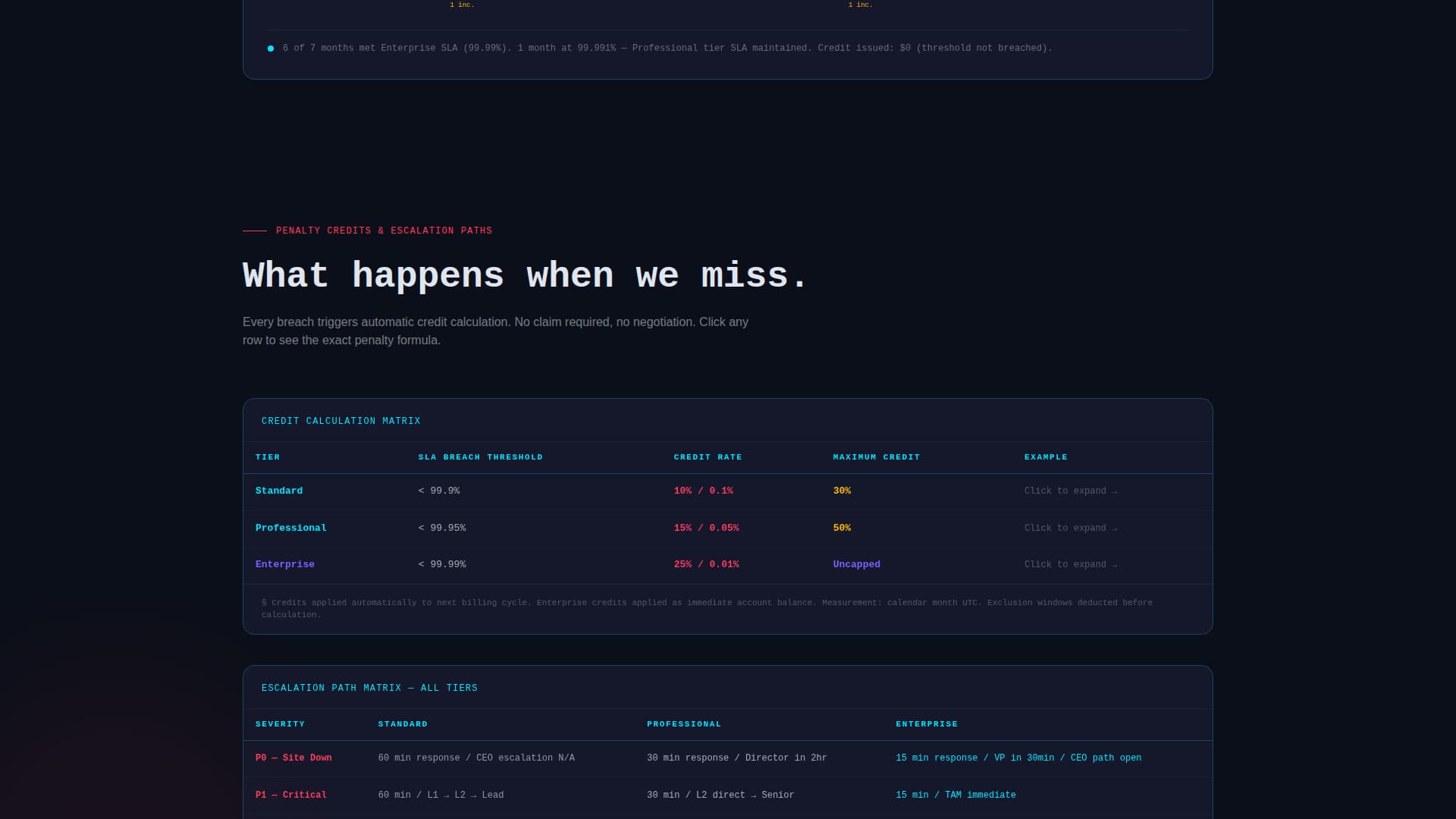Click the credits footnote text below the matrix
Image resolution: width=1456 pixels, height=819 pixels.
(x=707, y=608)
